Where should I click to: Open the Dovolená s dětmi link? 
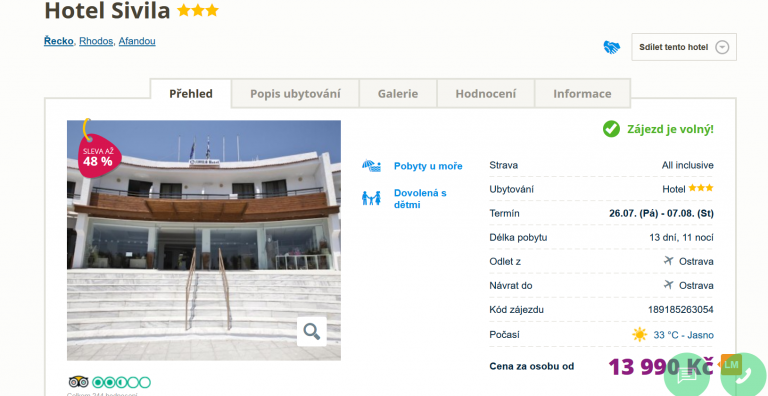pos(420,198)
